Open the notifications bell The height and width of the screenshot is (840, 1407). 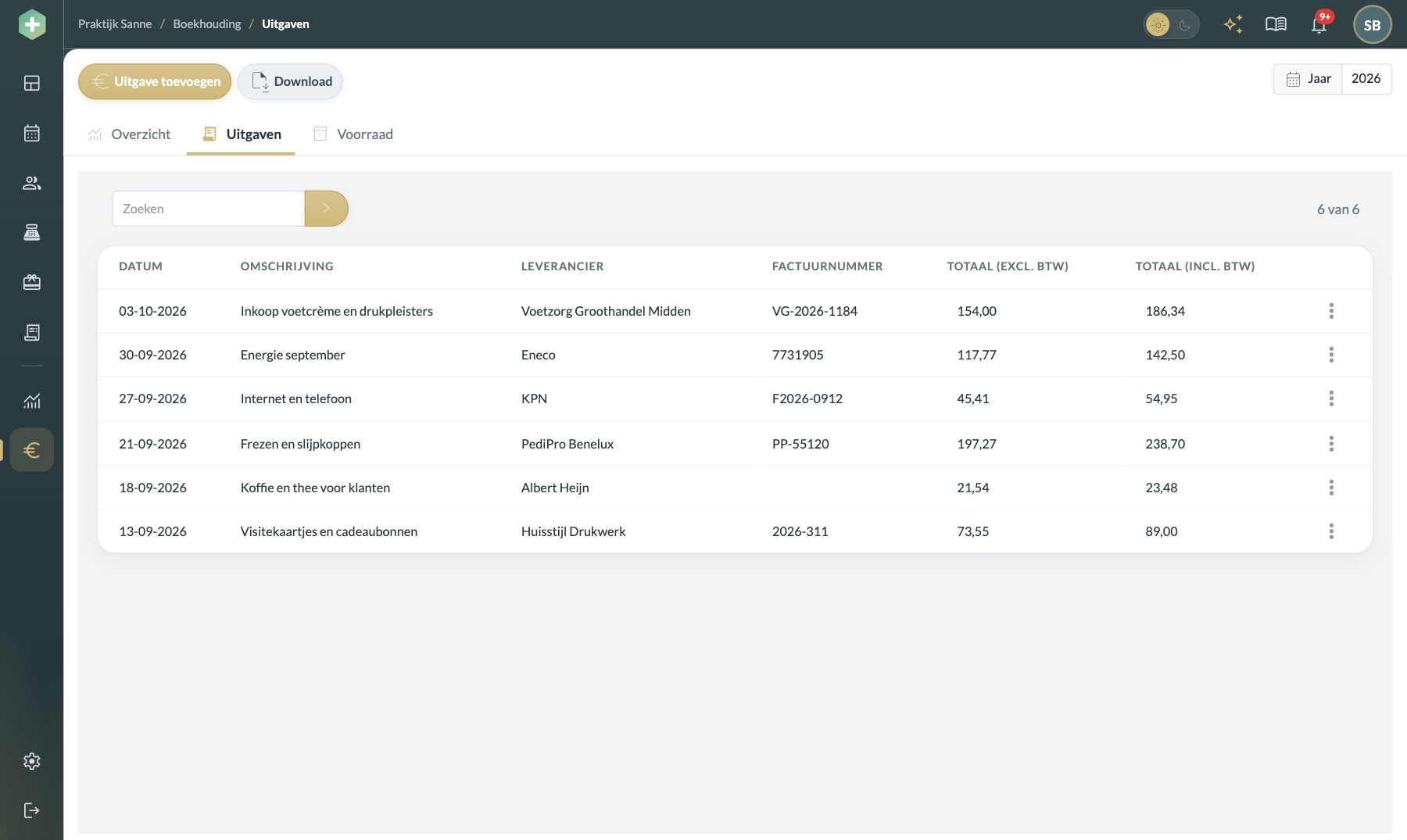coord(1319,25)
